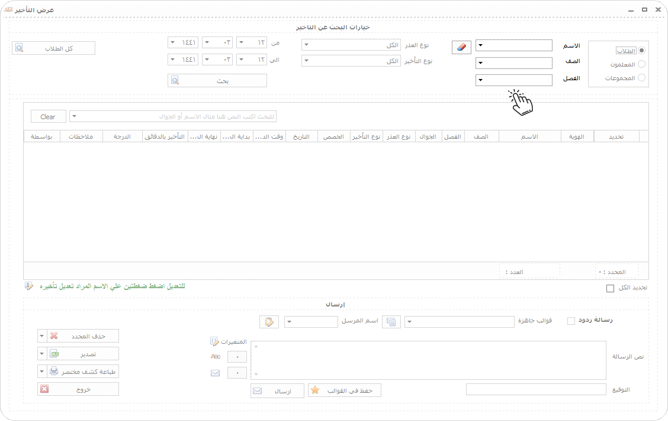Screen dimensions: 668x421
Task: Click the pencil icon next to sender name
Action: (269, 322)
